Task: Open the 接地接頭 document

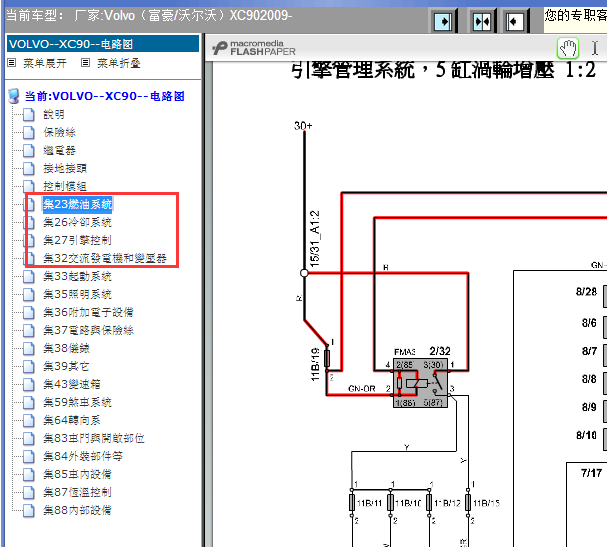Action: click(65, 168)
